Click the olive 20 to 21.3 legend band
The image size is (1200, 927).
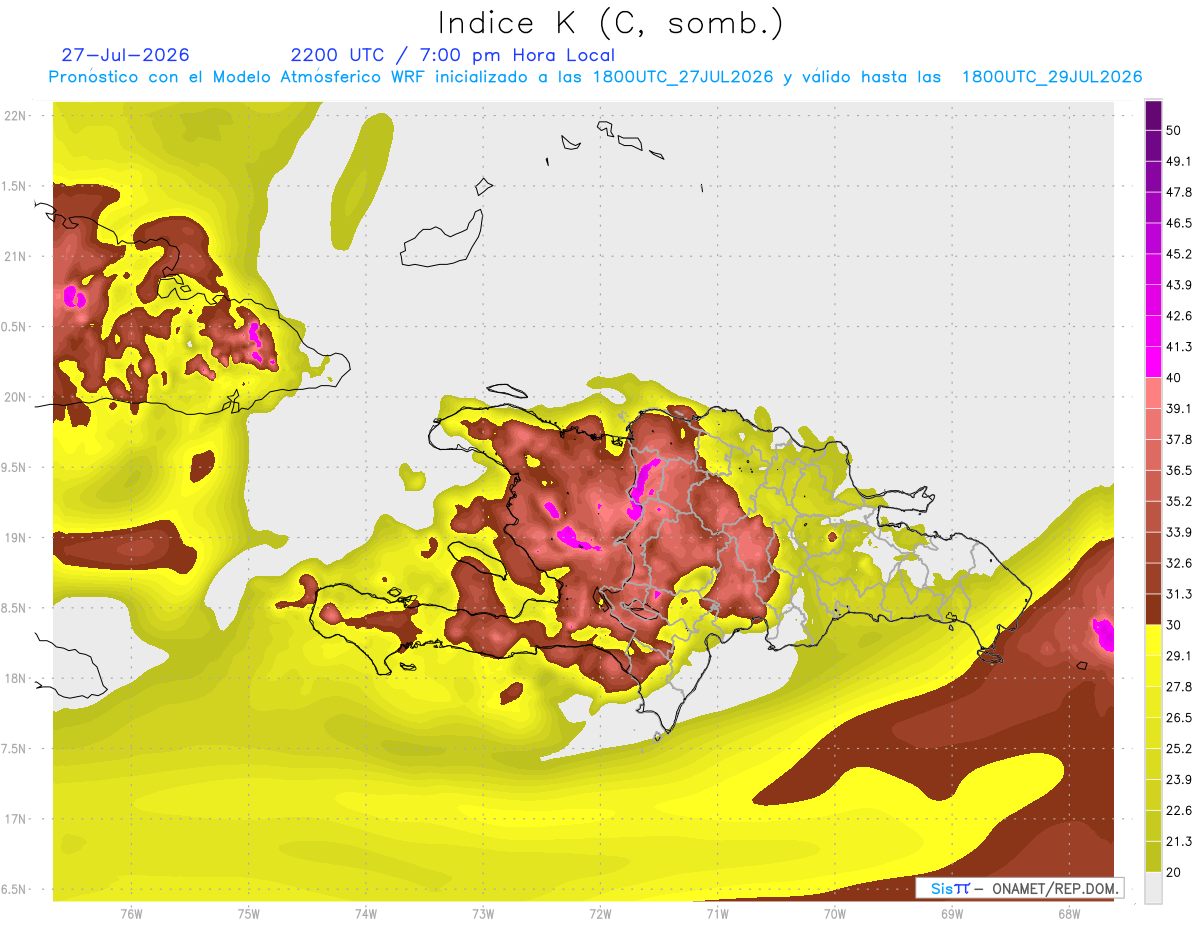(1153, 857)
